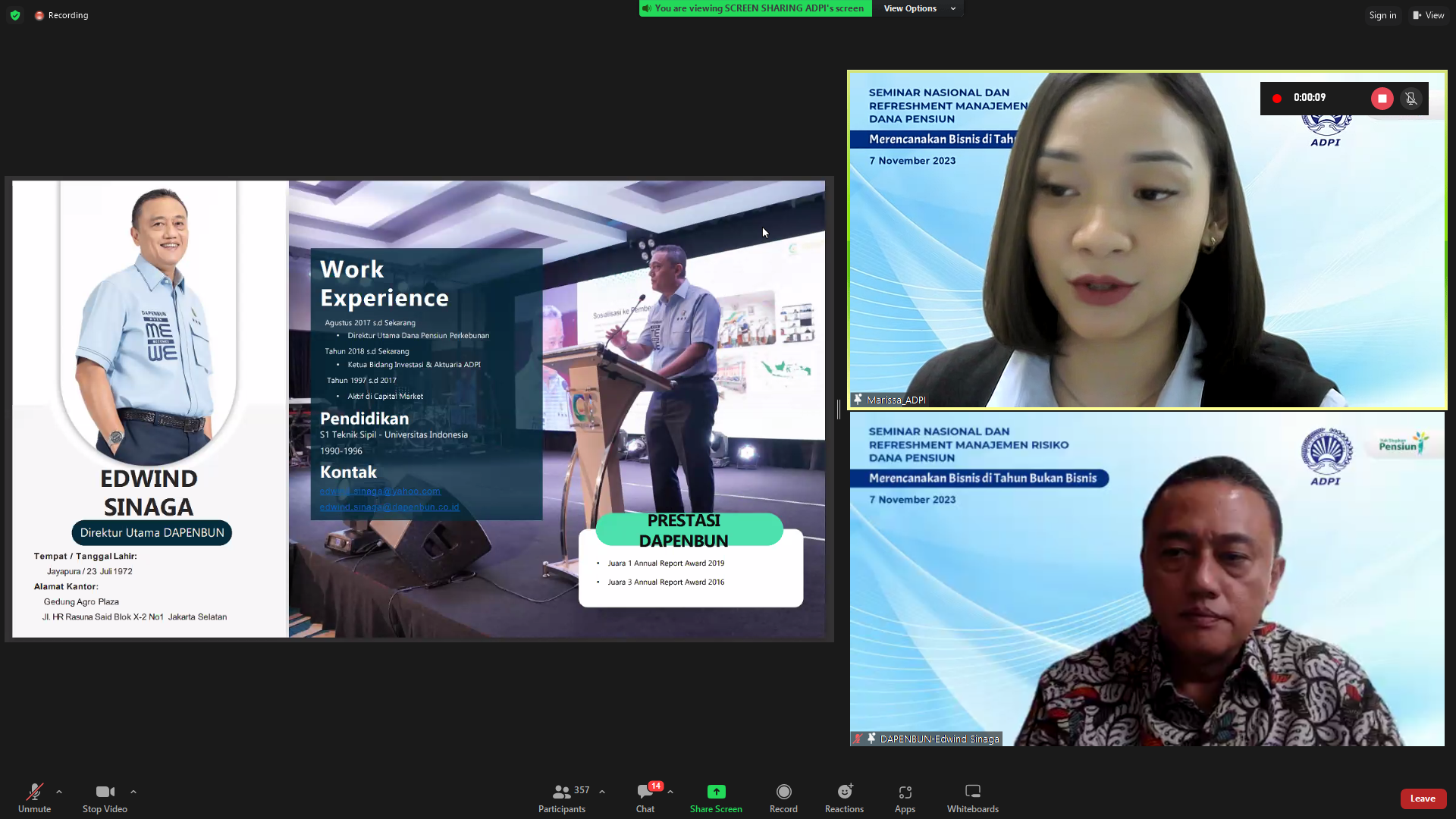The height and width of the screenshot is (819, 1456).
Task: Click the encryption shield icon
Action: tap(15, 15)
